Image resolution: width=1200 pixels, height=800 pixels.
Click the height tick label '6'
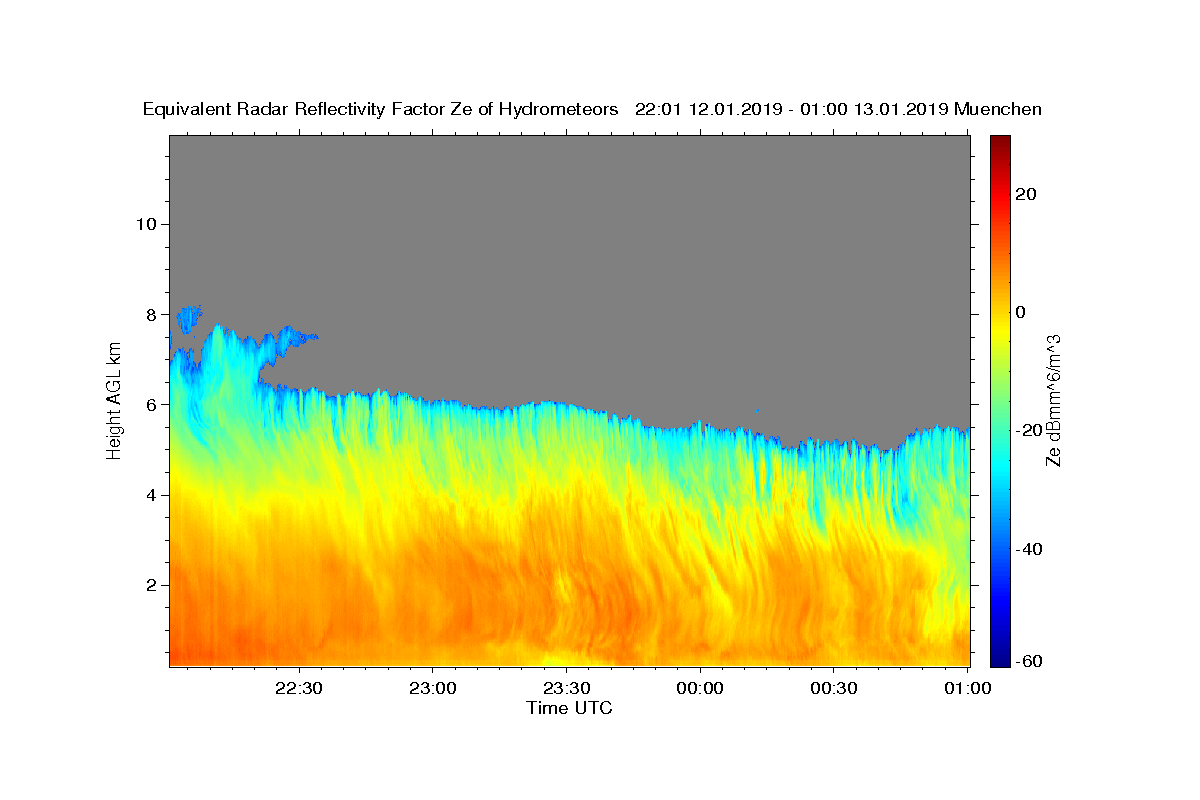point(149,404)
